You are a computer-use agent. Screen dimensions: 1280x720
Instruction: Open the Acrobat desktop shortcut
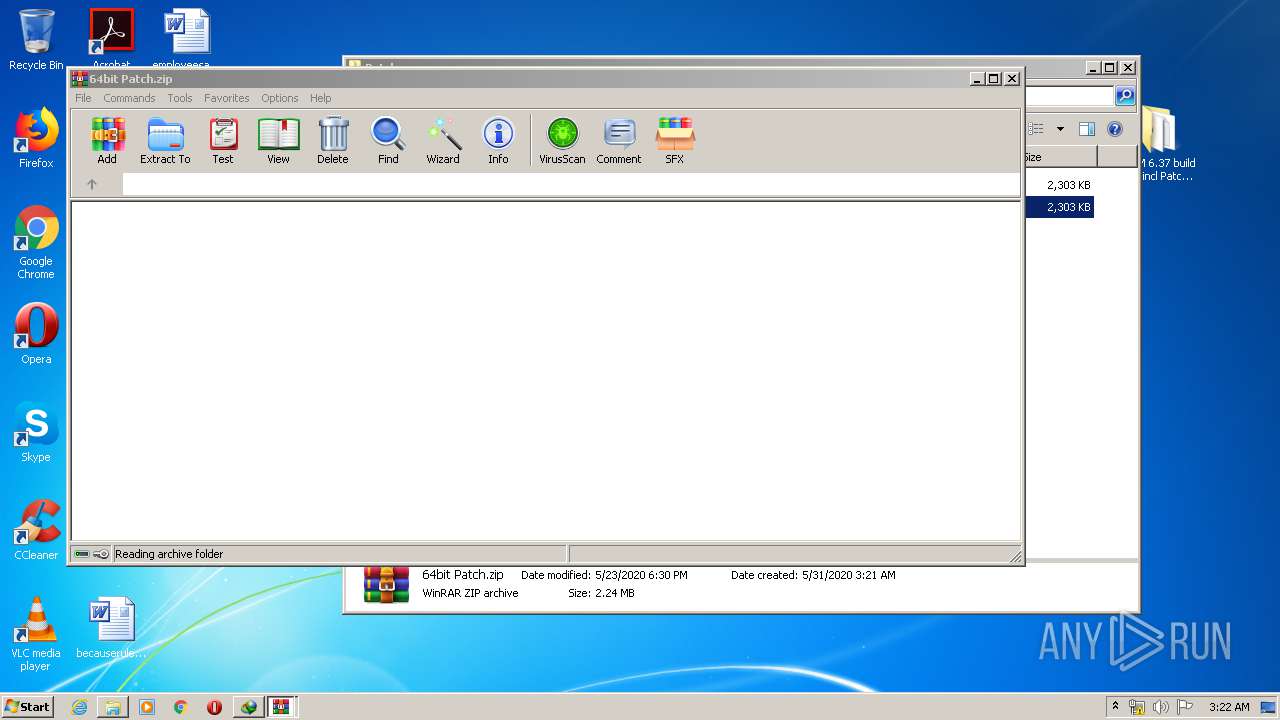(111, 38)
